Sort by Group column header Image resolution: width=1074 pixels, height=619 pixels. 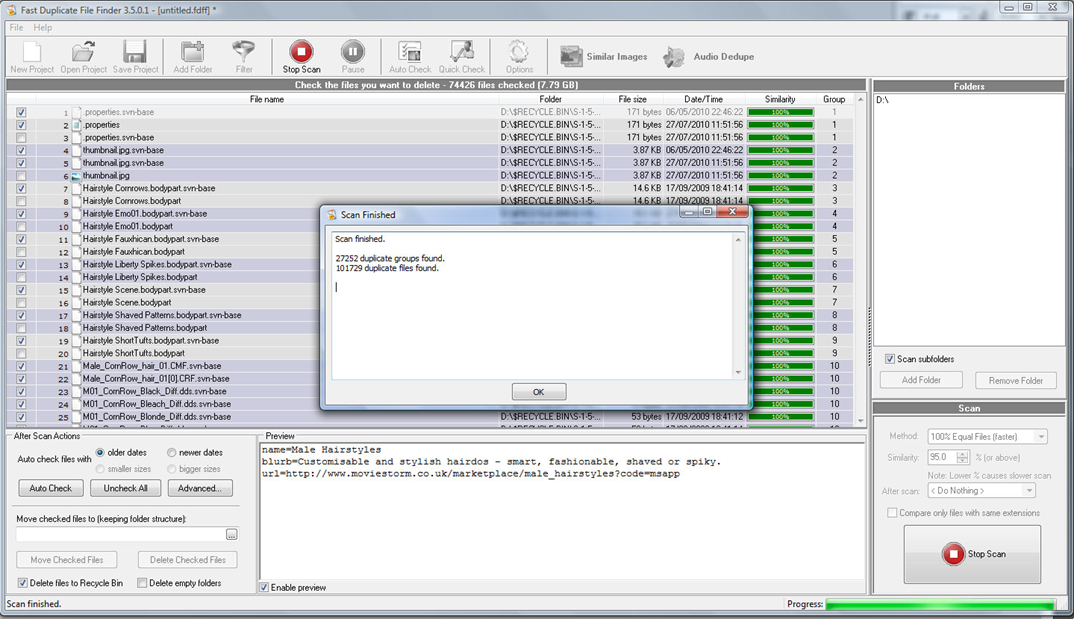coord(834,99)
